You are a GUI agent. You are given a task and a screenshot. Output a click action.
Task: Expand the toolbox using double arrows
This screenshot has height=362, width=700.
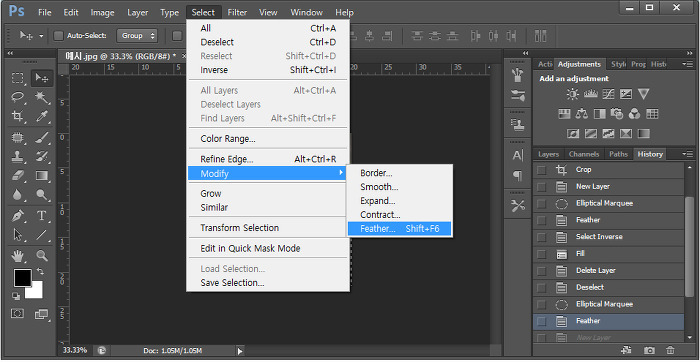click(x=11, y=53)
